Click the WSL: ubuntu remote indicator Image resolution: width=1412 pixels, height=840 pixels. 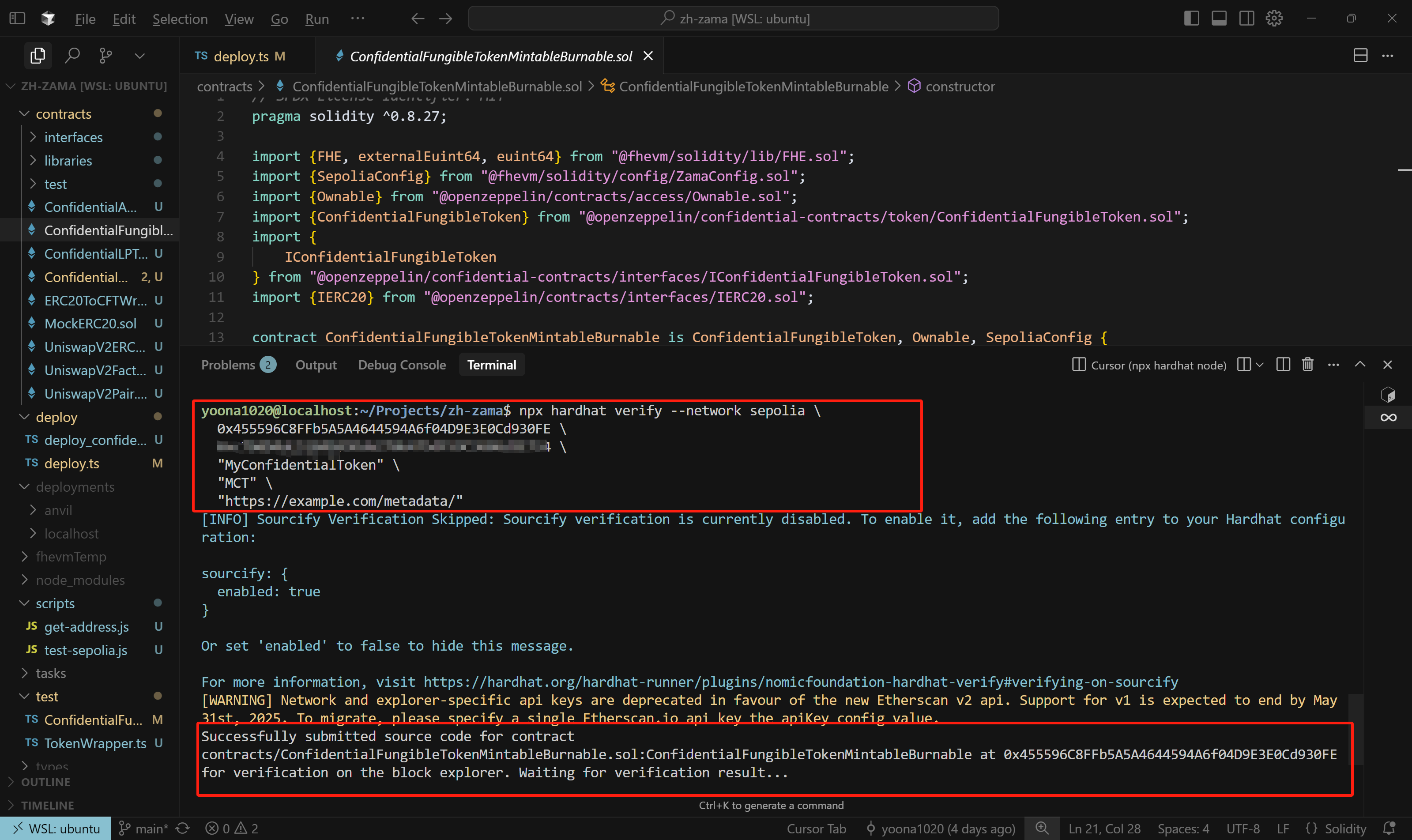pos(56,828)
